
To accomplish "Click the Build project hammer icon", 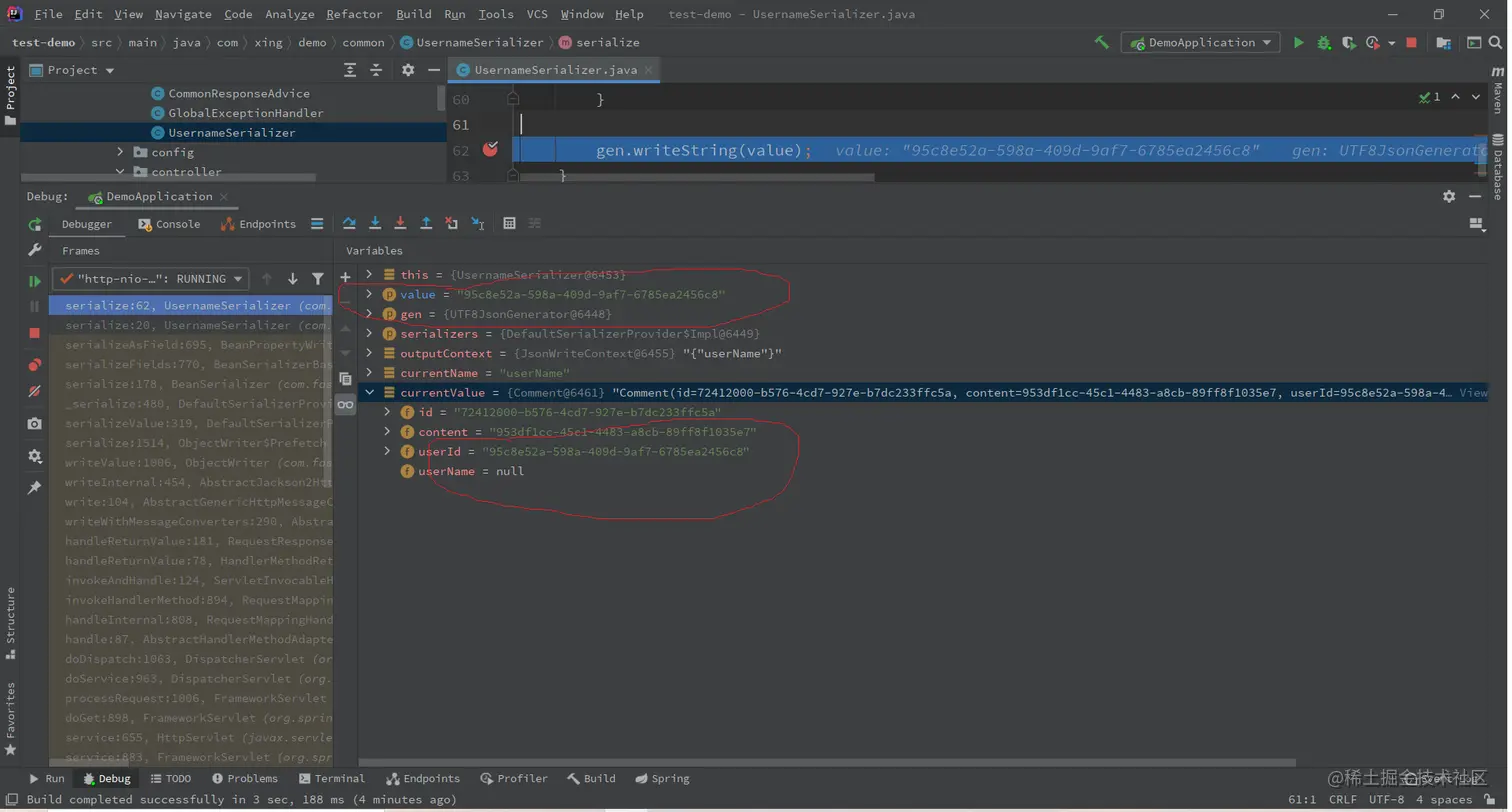I will tap(1102, 43).
